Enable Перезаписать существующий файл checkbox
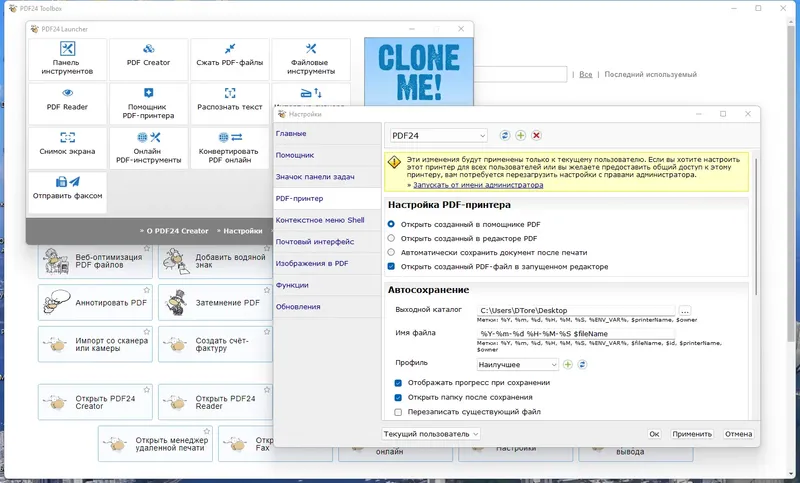Image resolution: width=800 pixels, height=483 pixels. [398, 412]
